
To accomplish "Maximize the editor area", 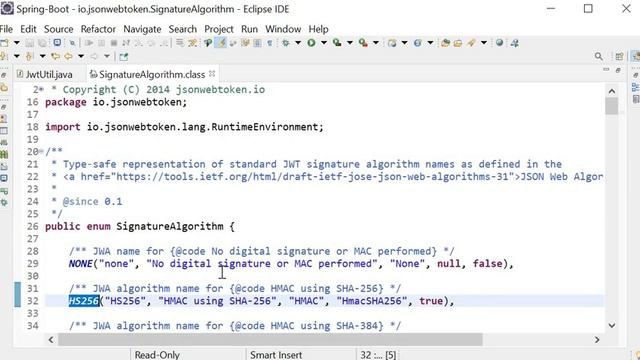I will 618,70.
